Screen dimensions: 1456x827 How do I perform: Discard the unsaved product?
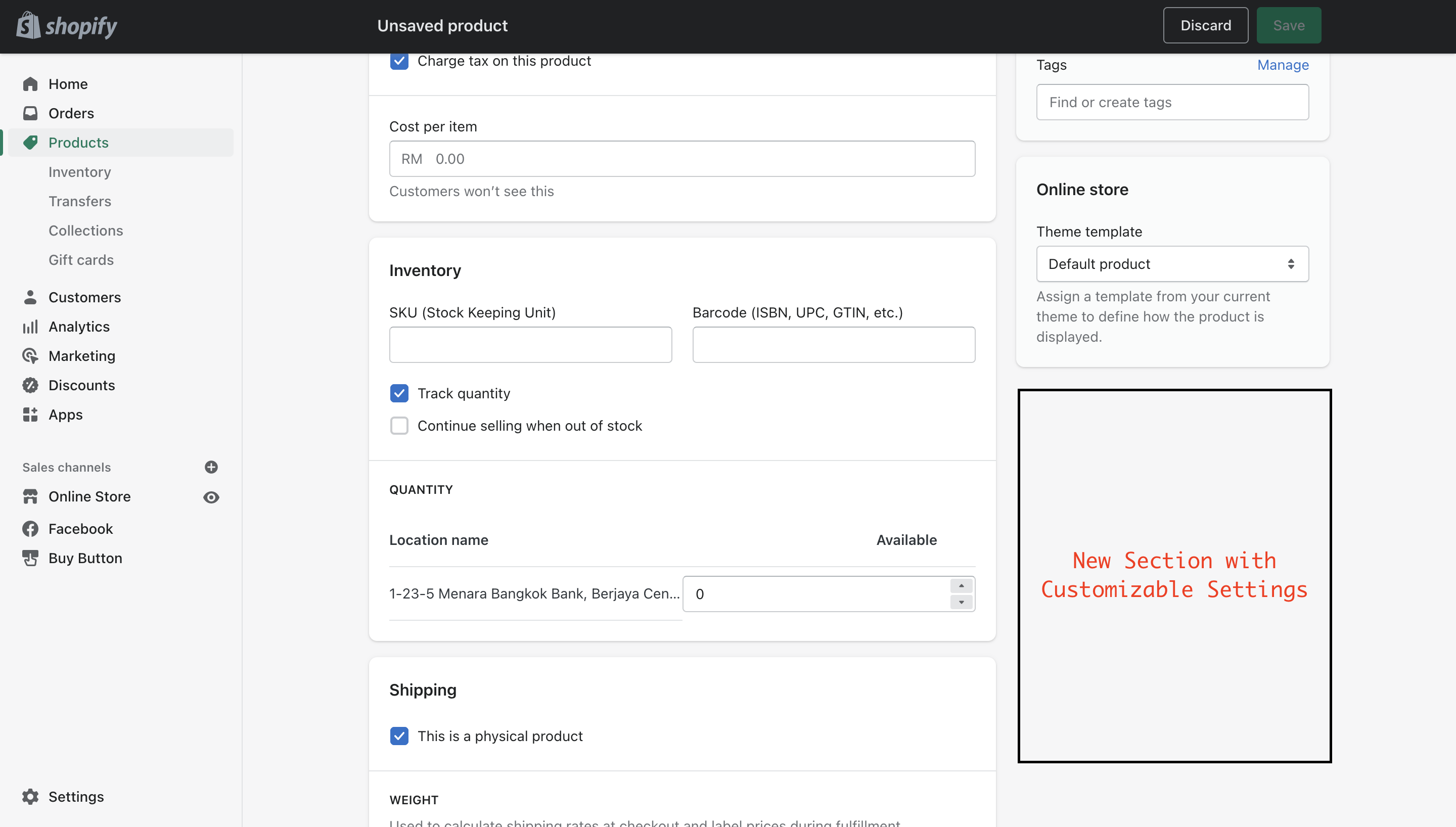coord(1205,25)
